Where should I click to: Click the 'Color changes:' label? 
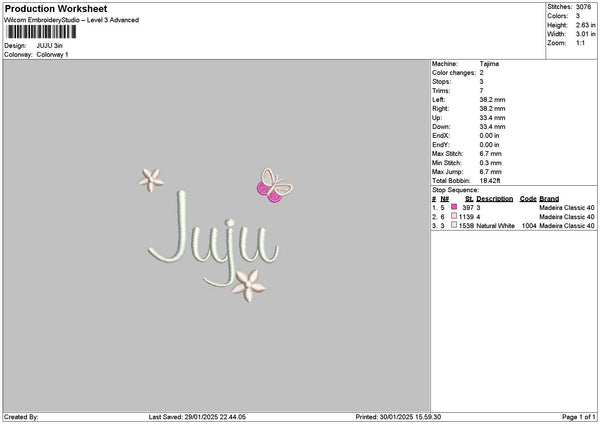[x=454, y=73]
